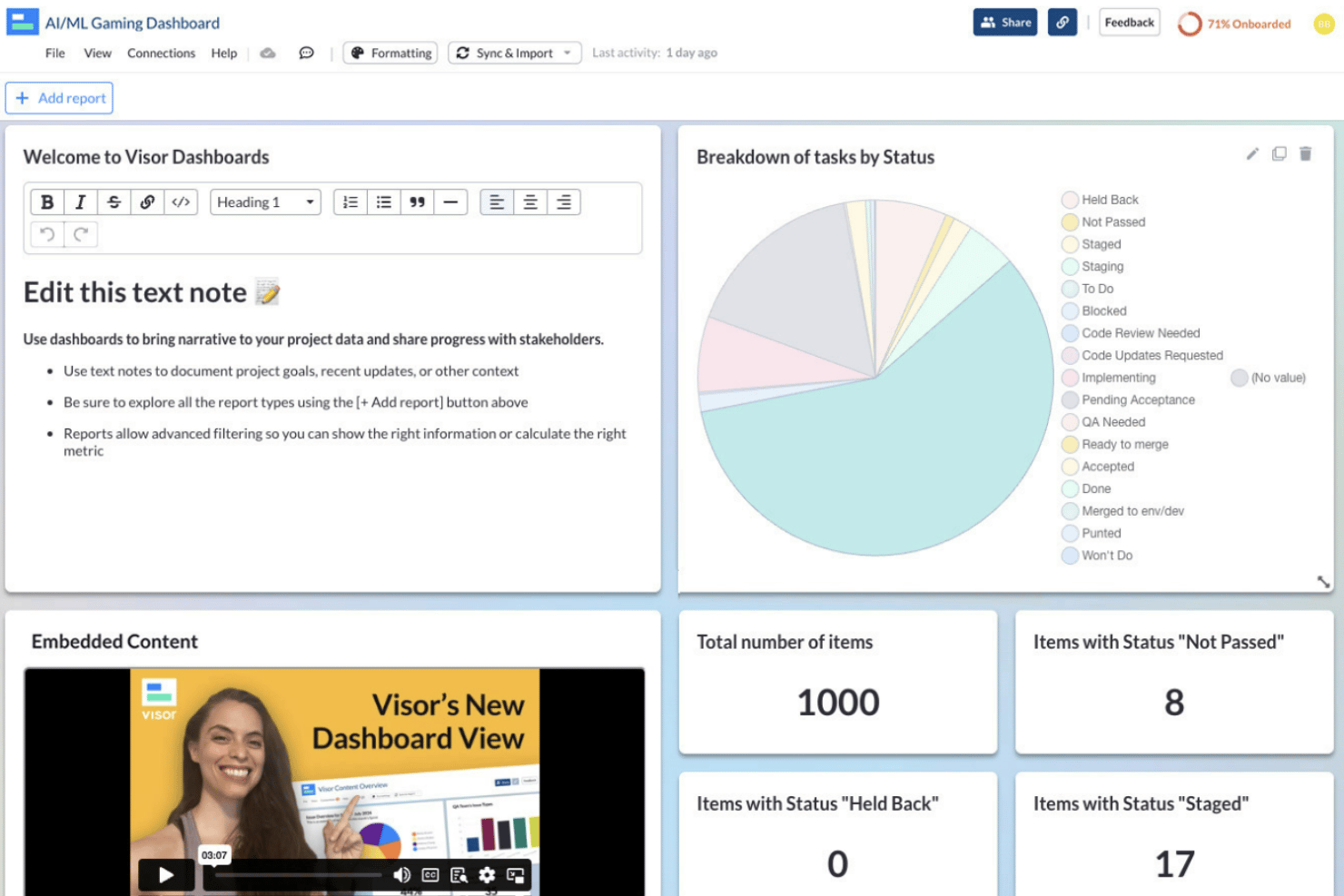Play the embedded Visor video
1344x896 pixels.
[166, 874]
